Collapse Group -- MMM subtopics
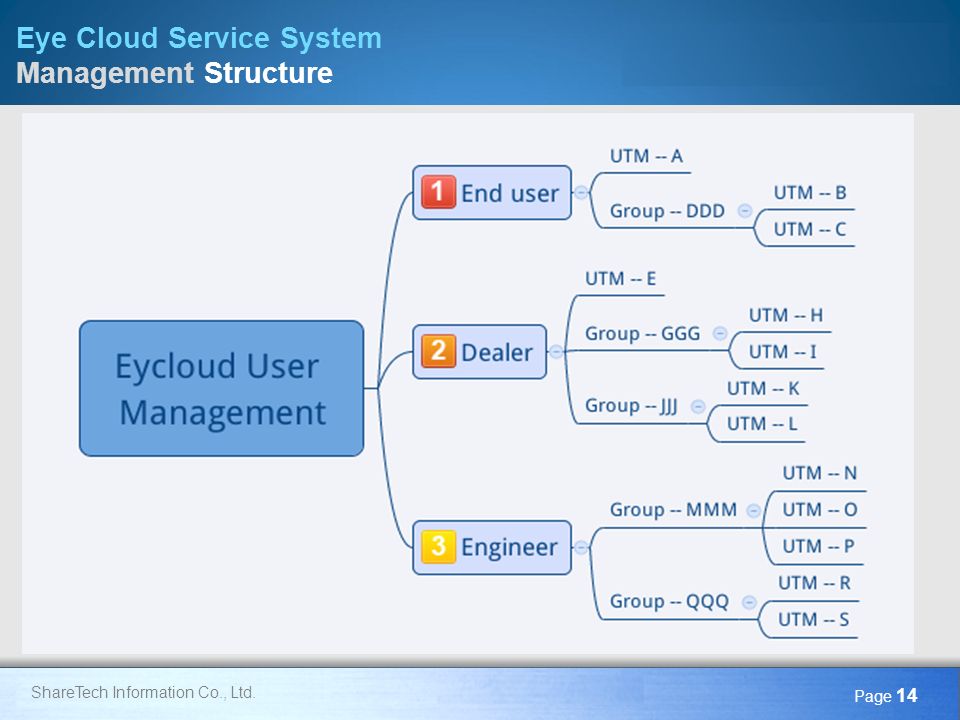This screenshot has height=720, width=960. 754,510
